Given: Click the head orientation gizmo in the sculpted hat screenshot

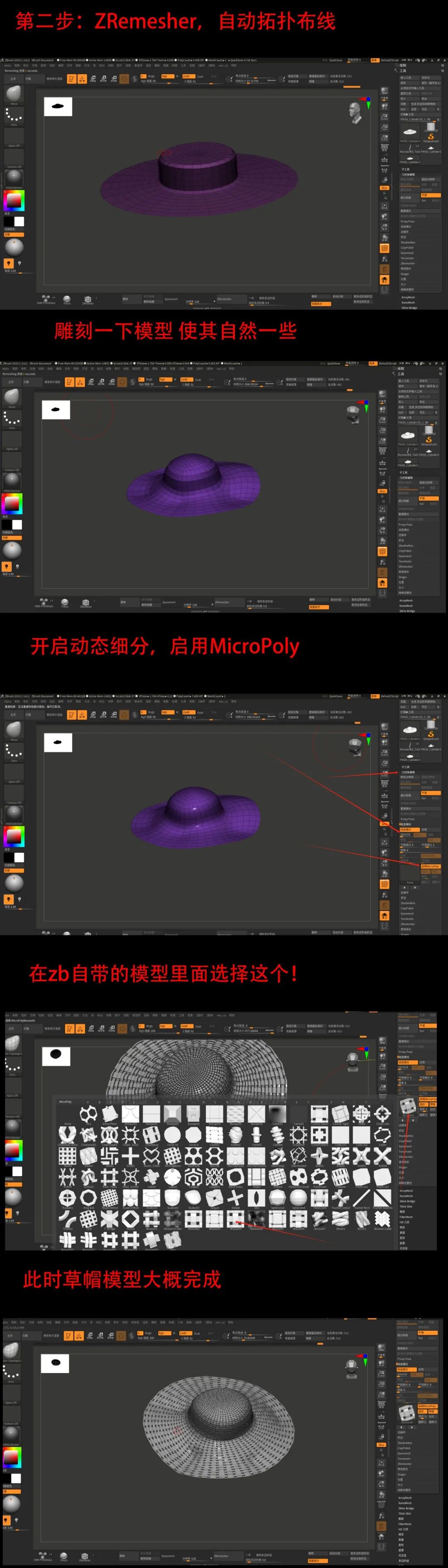Looking at the screenshot, I should click(x=353, y=415).
